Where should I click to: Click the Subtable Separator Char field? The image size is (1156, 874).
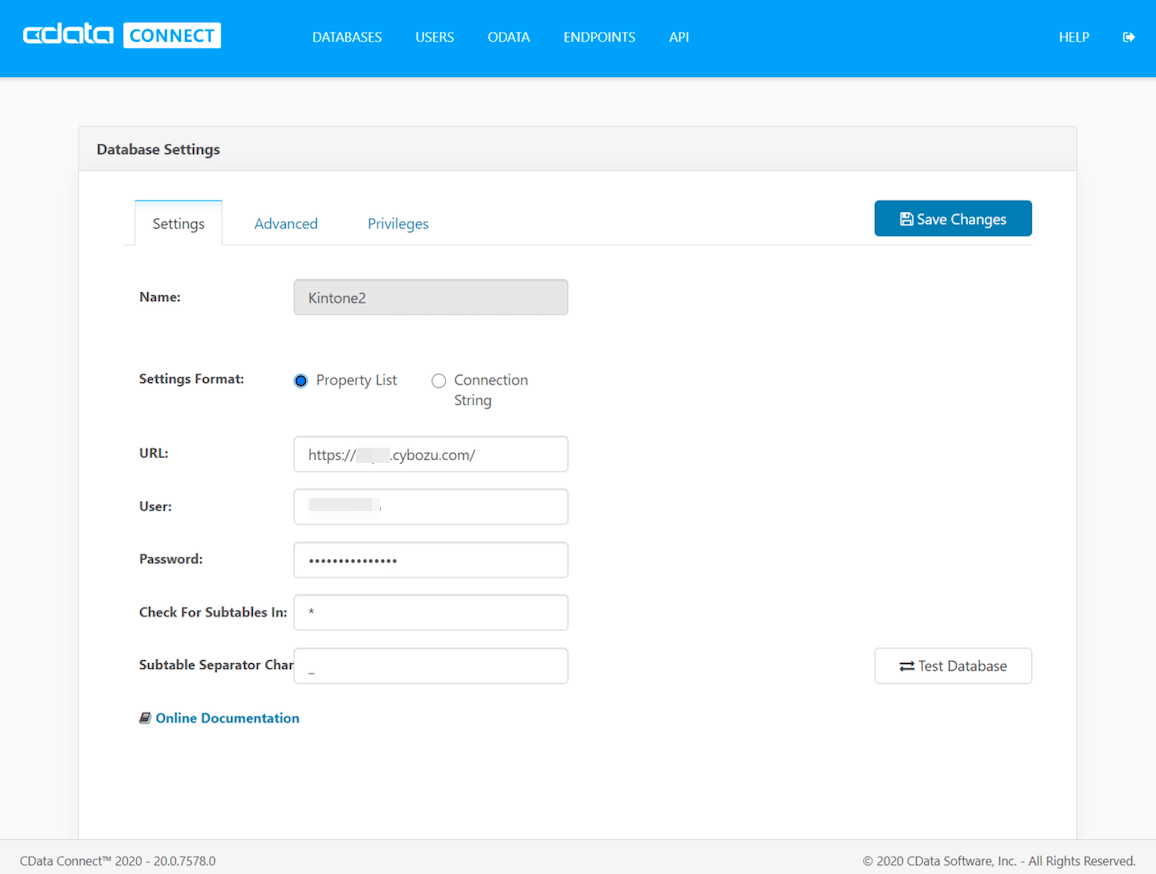(x=431, y=666)
